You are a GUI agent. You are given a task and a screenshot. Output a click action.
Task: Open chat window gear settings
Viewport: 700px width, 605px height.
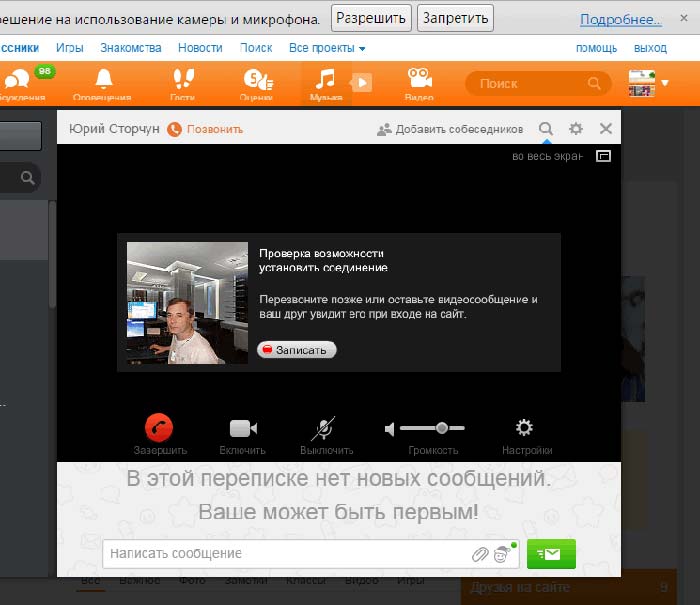pyautogui.click(x=575, y=128)
